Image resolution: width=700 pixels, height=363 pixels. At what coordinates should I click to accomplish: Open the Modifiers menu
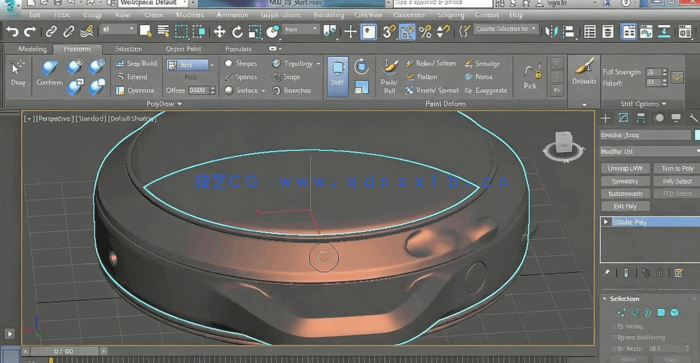tap(190, 15)
